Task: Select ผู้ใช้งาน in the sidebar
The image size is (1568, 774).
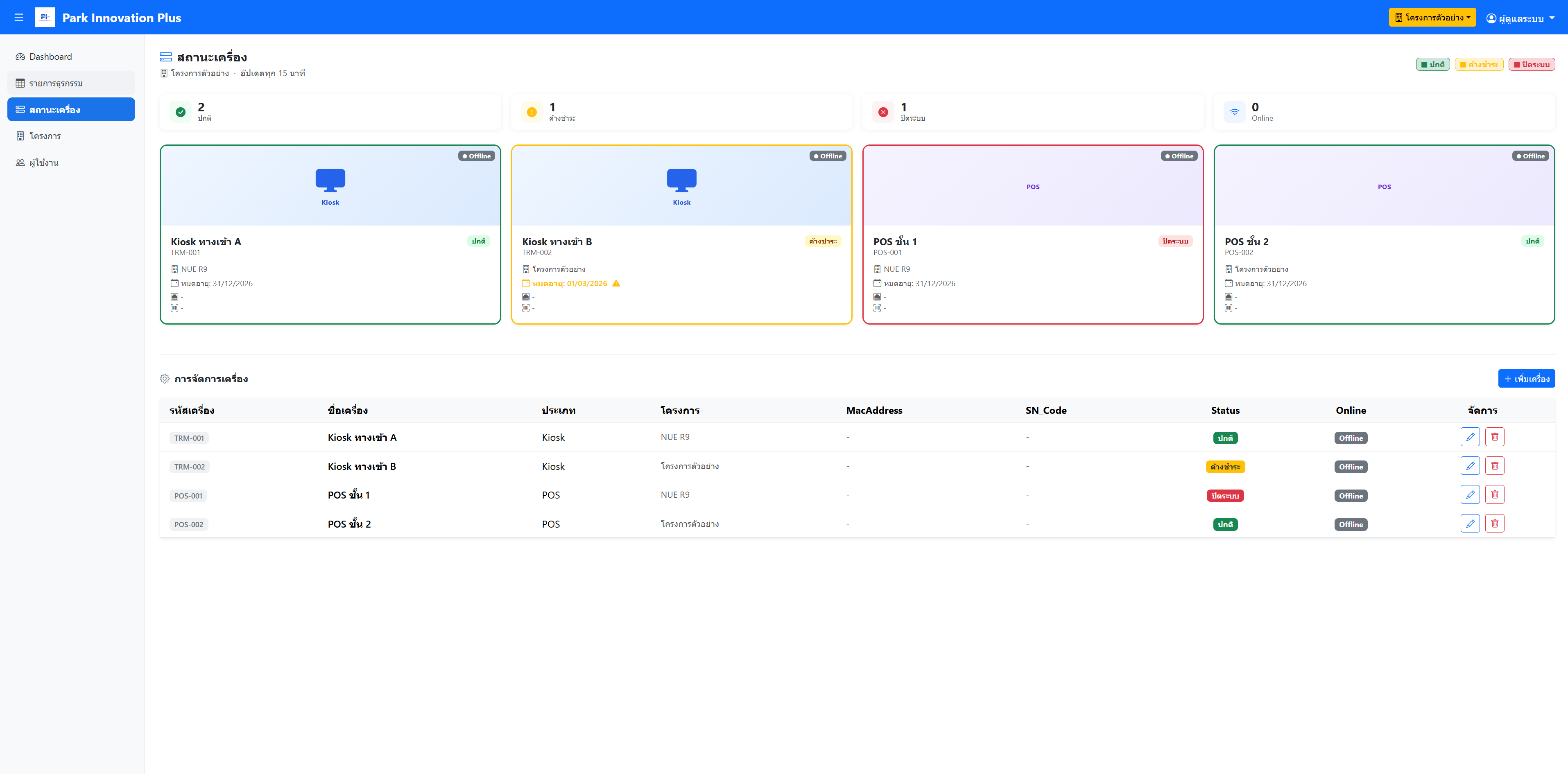Action: [x=43, y=162]
